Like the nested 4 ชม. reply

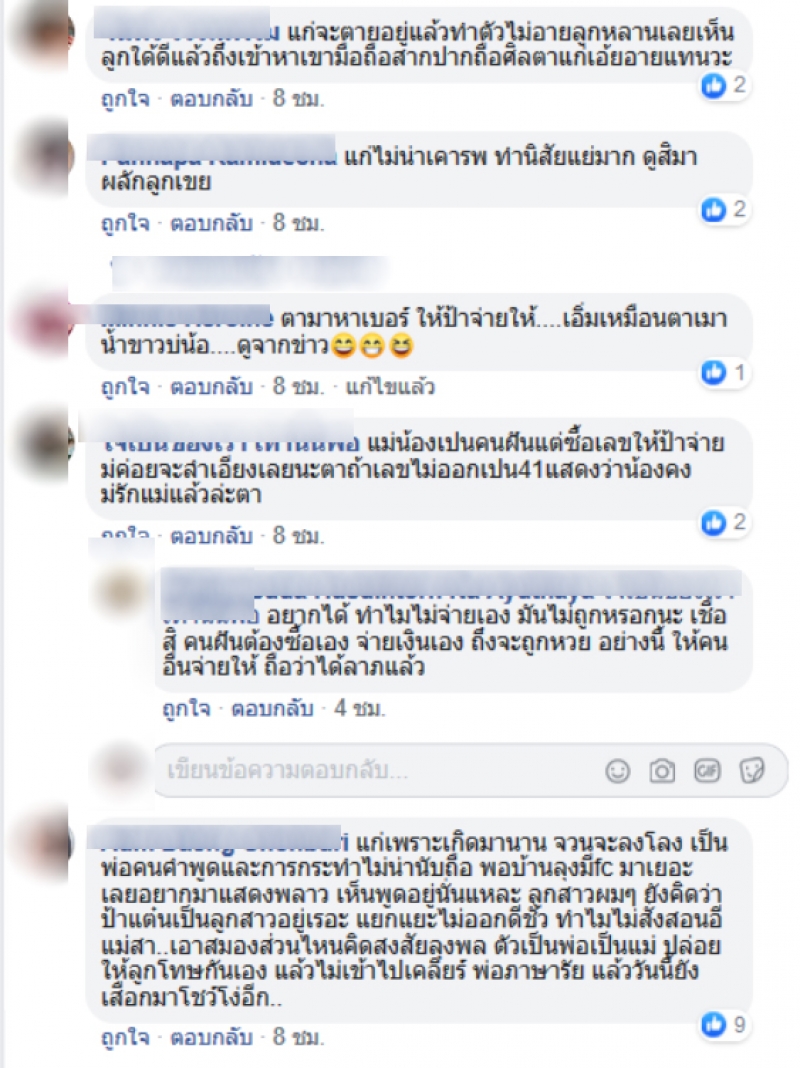pos(186,709)
